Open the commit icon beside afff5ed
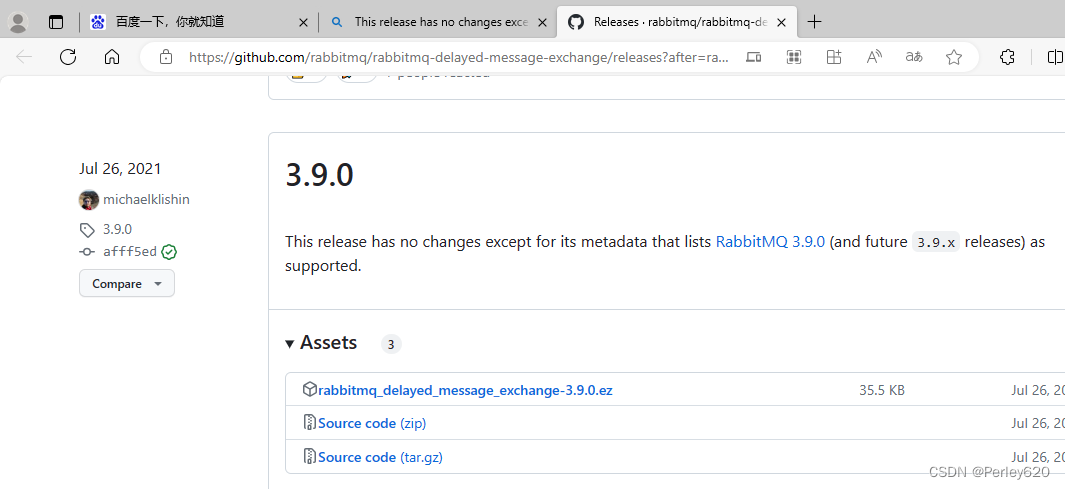This screenshot has width=1065, height=489. click(87, 252)
